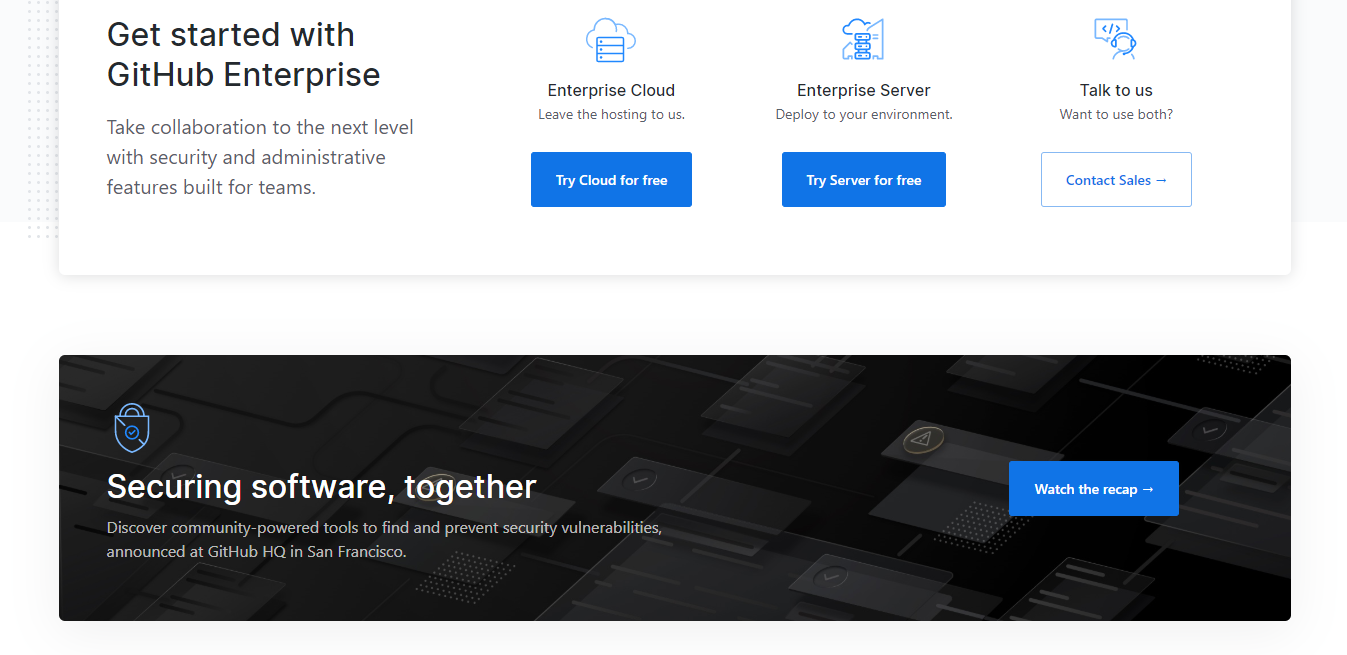1347x655 pixels.
Task: Click the Talk to us headset icon
Action: click(1116, 39)
